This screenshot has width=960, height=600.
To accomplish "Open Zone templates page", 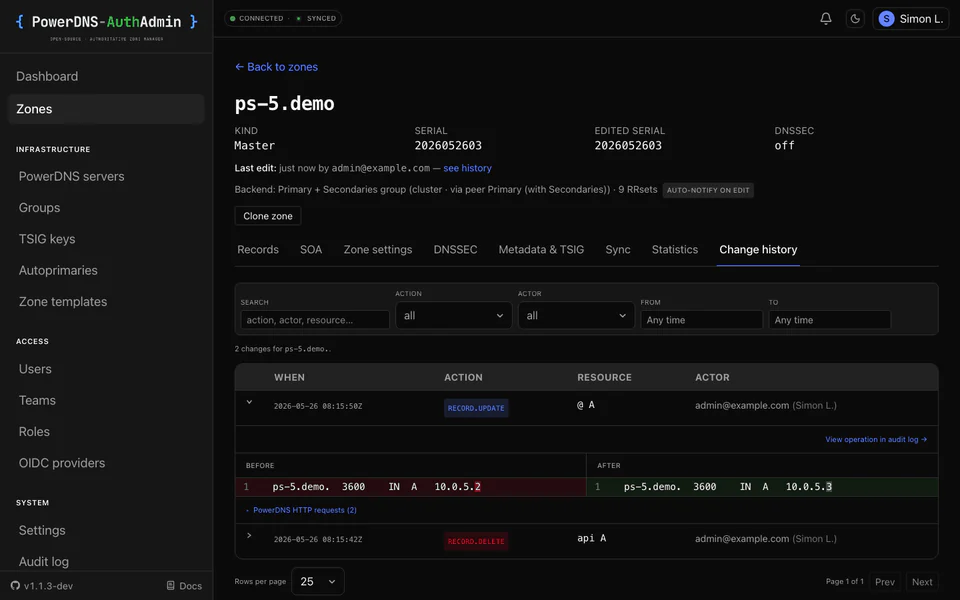I will tap(63, 302).
